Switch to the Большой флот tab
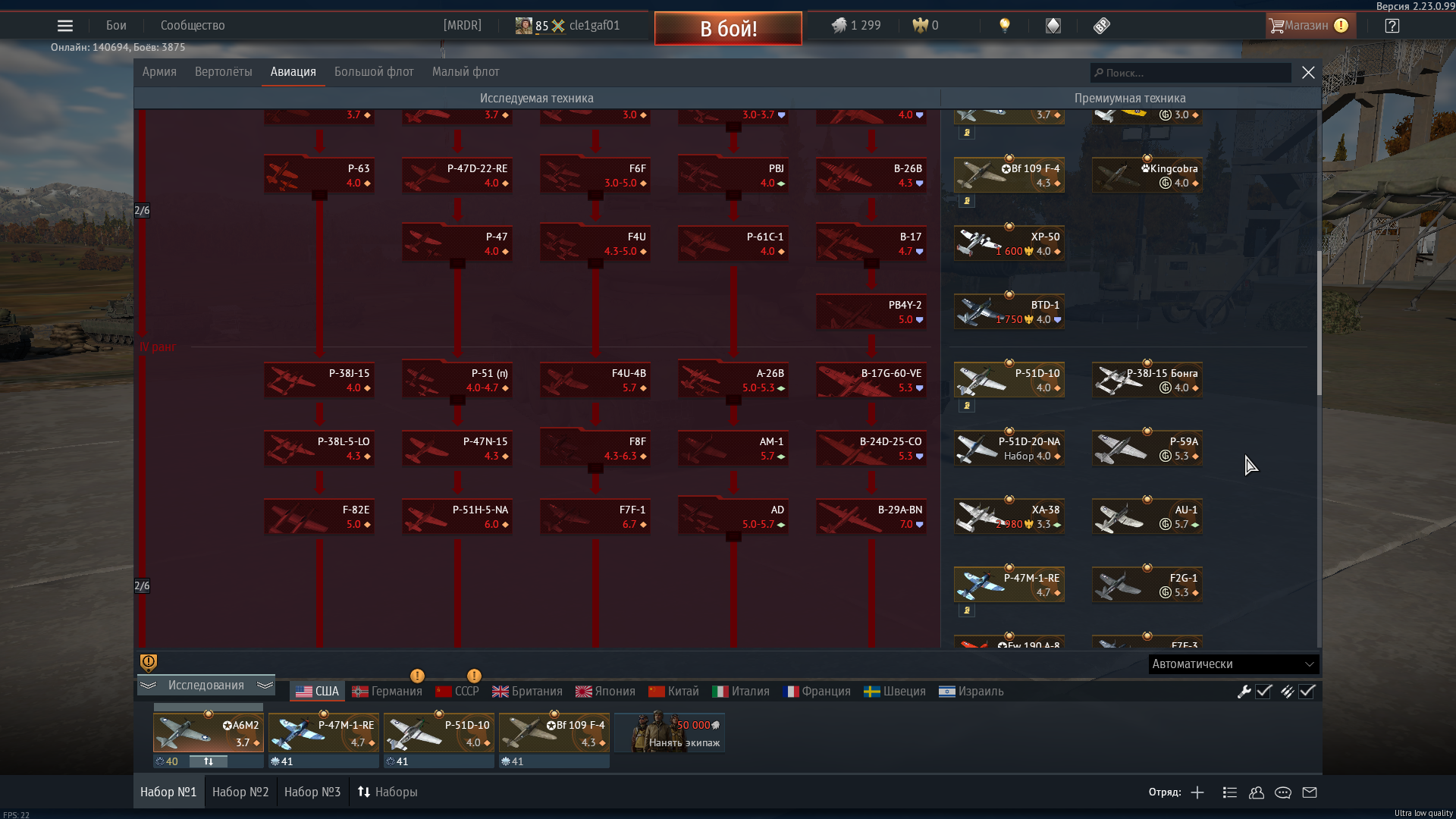 click(x=374, y=72)
